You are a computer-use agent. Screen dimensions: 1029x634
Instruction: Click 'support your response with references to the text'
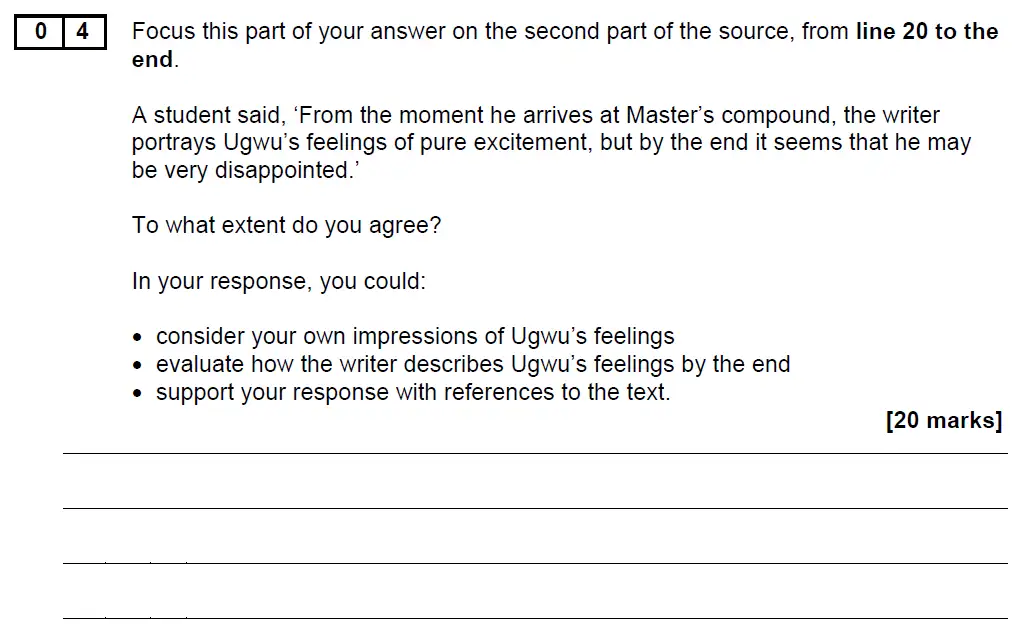tap(413, 392)
